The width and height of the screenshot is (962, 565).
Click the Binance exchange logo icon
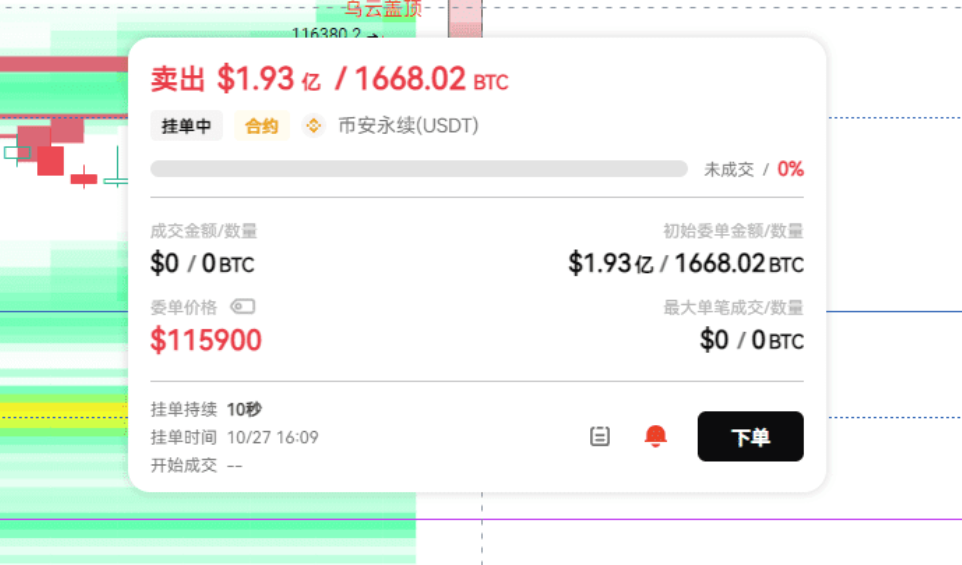click(x=314, y=126)
